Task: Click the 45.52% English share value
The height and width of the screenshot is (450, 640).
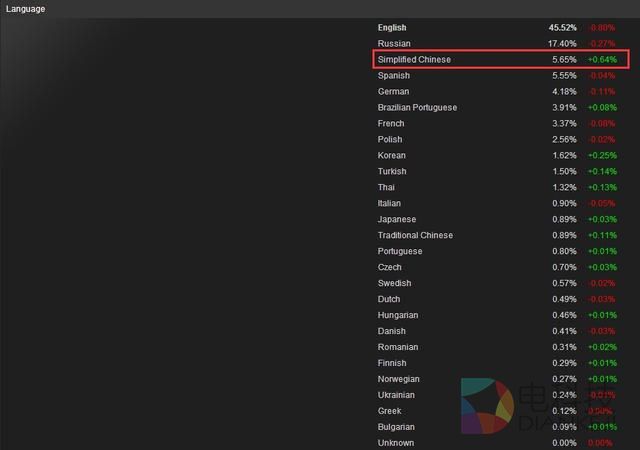Action: tap(562, 28)
